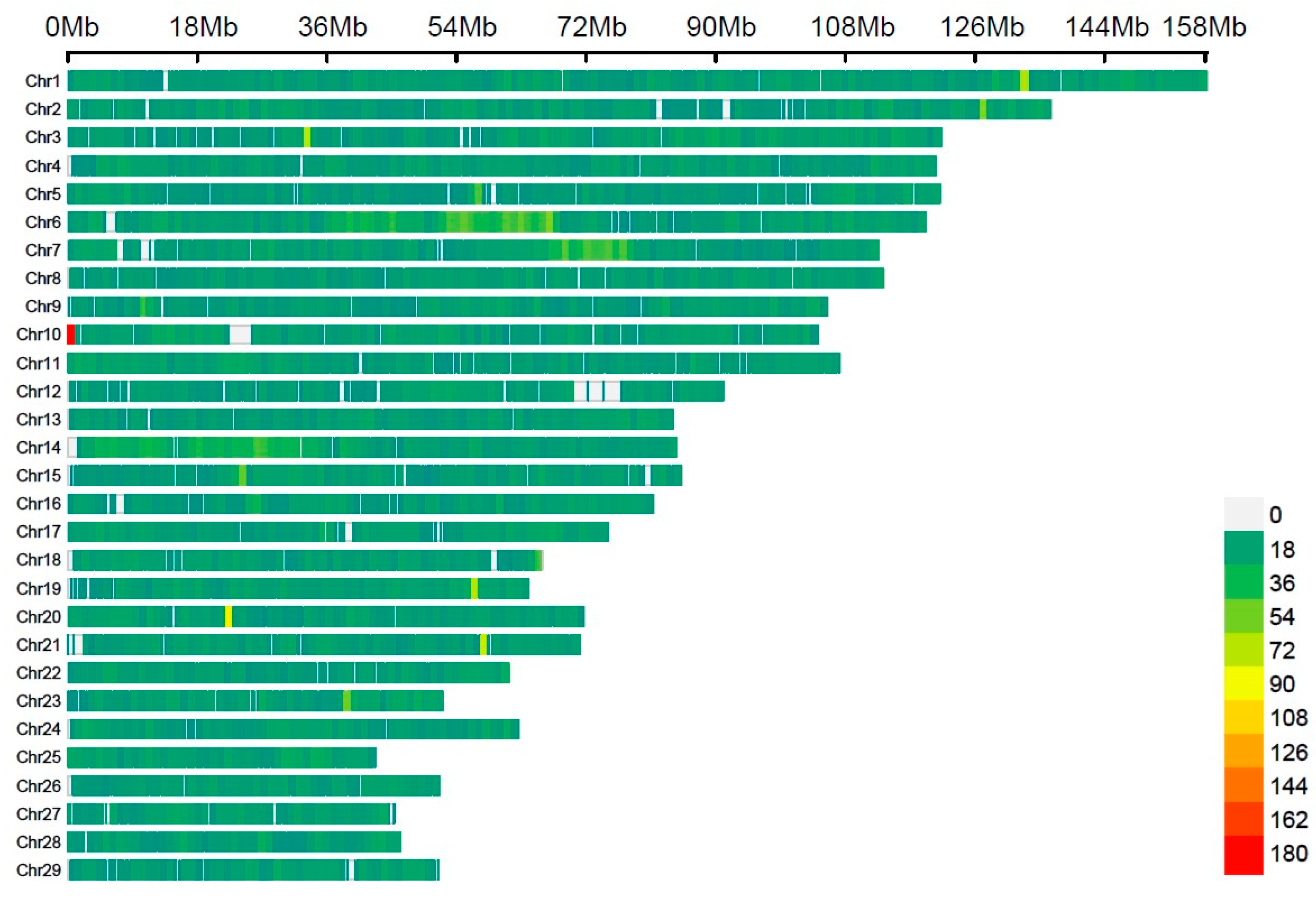This screenshot has height=904, width=1316.
Task: Select the yellow-green band on Chr3
Action: point(307,138)
